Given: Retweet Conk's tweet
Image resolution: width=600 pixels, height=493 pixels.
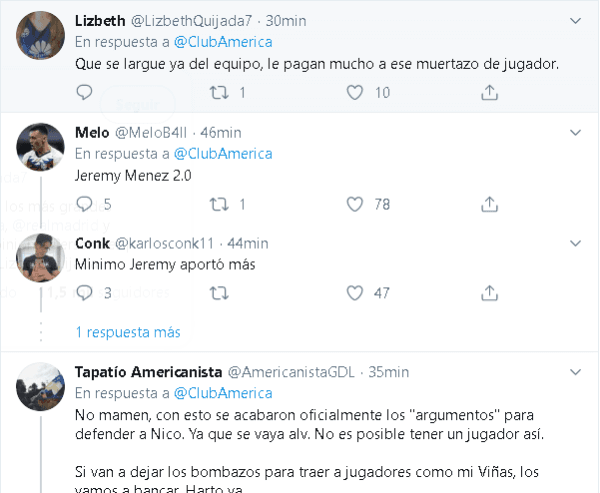Looking at the screenshot, I should tap(218, 293).
